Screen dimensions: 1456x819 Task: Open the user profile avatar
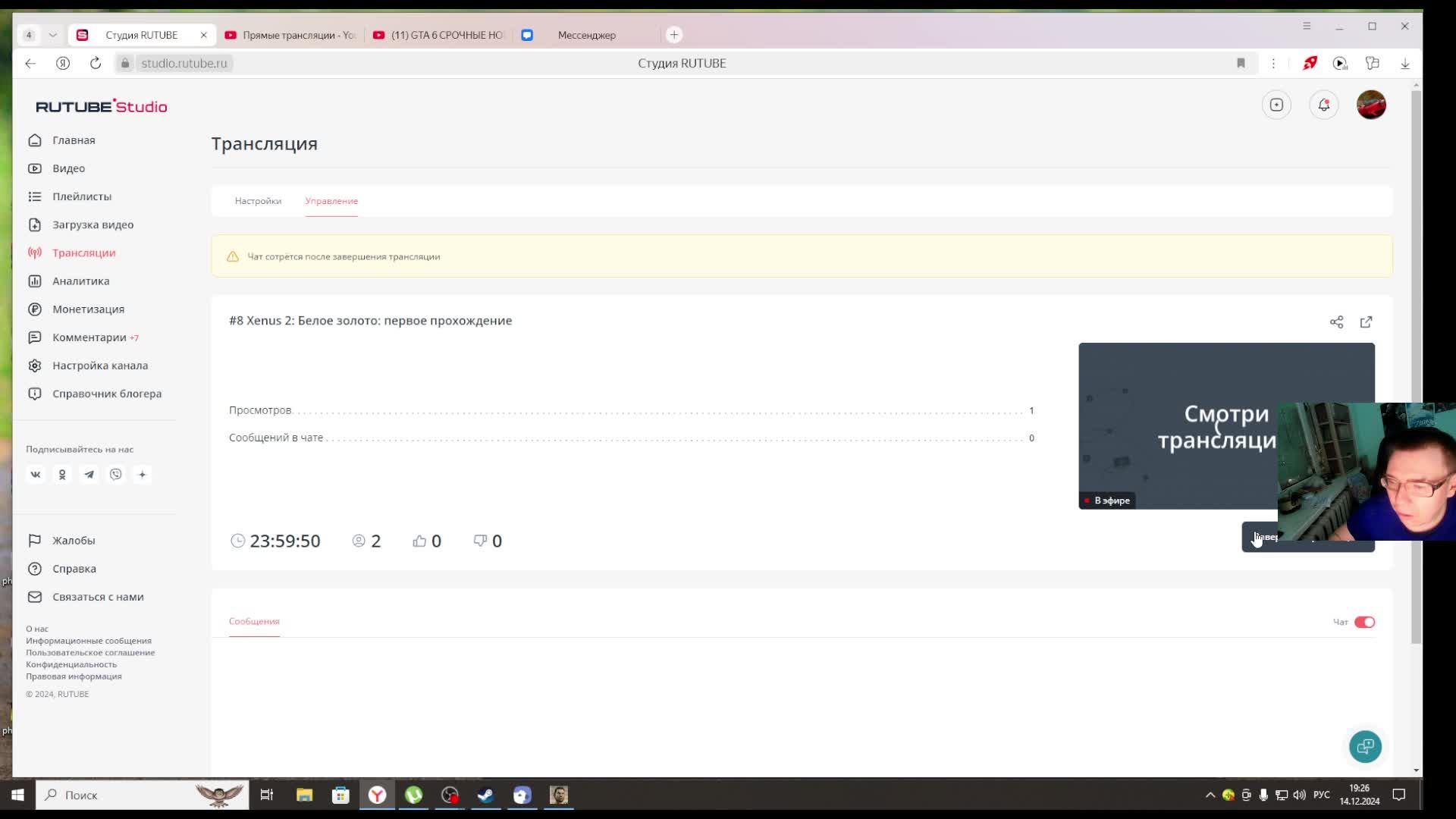(1370, 105)
